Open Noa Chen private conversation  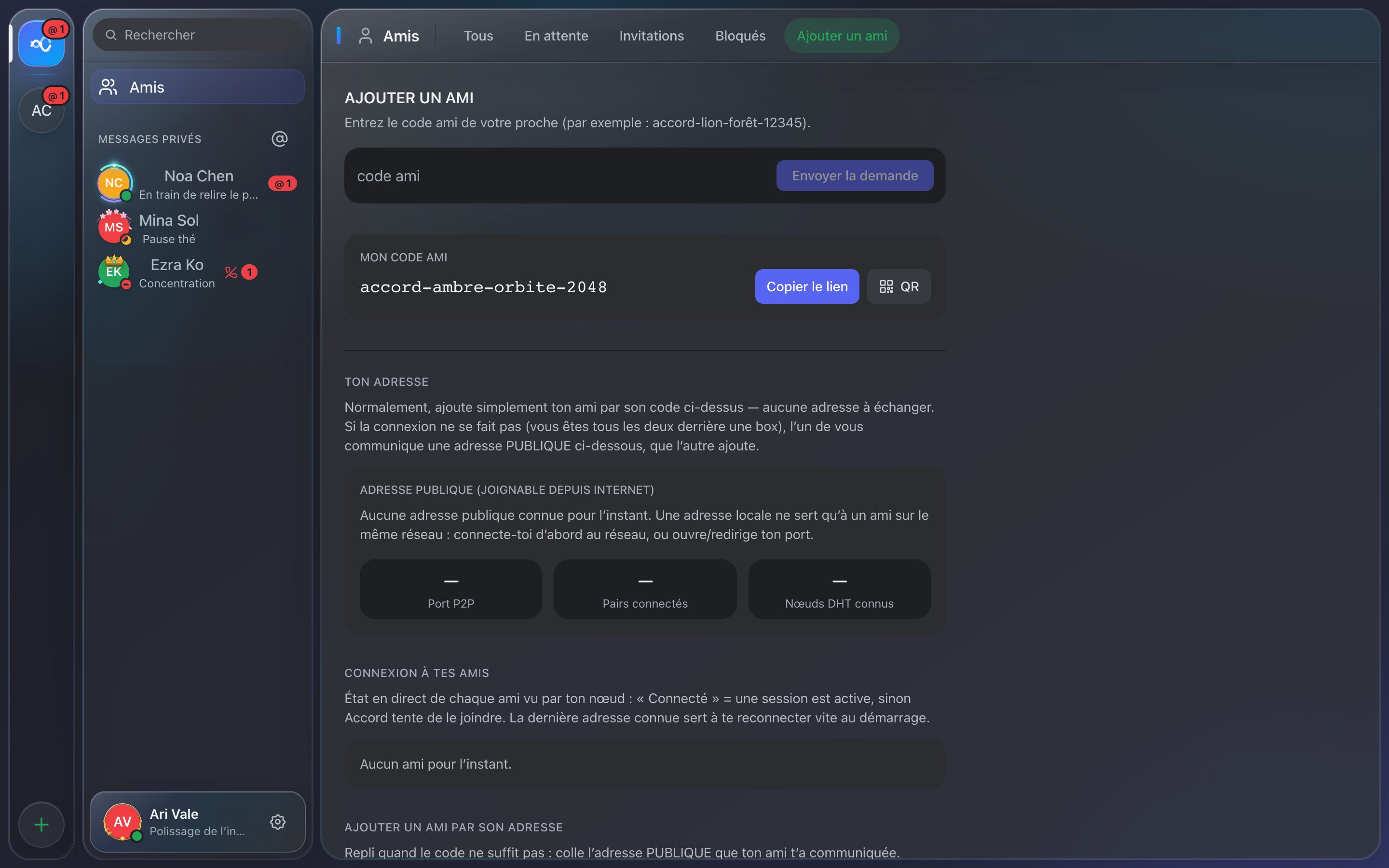point(197,184)
